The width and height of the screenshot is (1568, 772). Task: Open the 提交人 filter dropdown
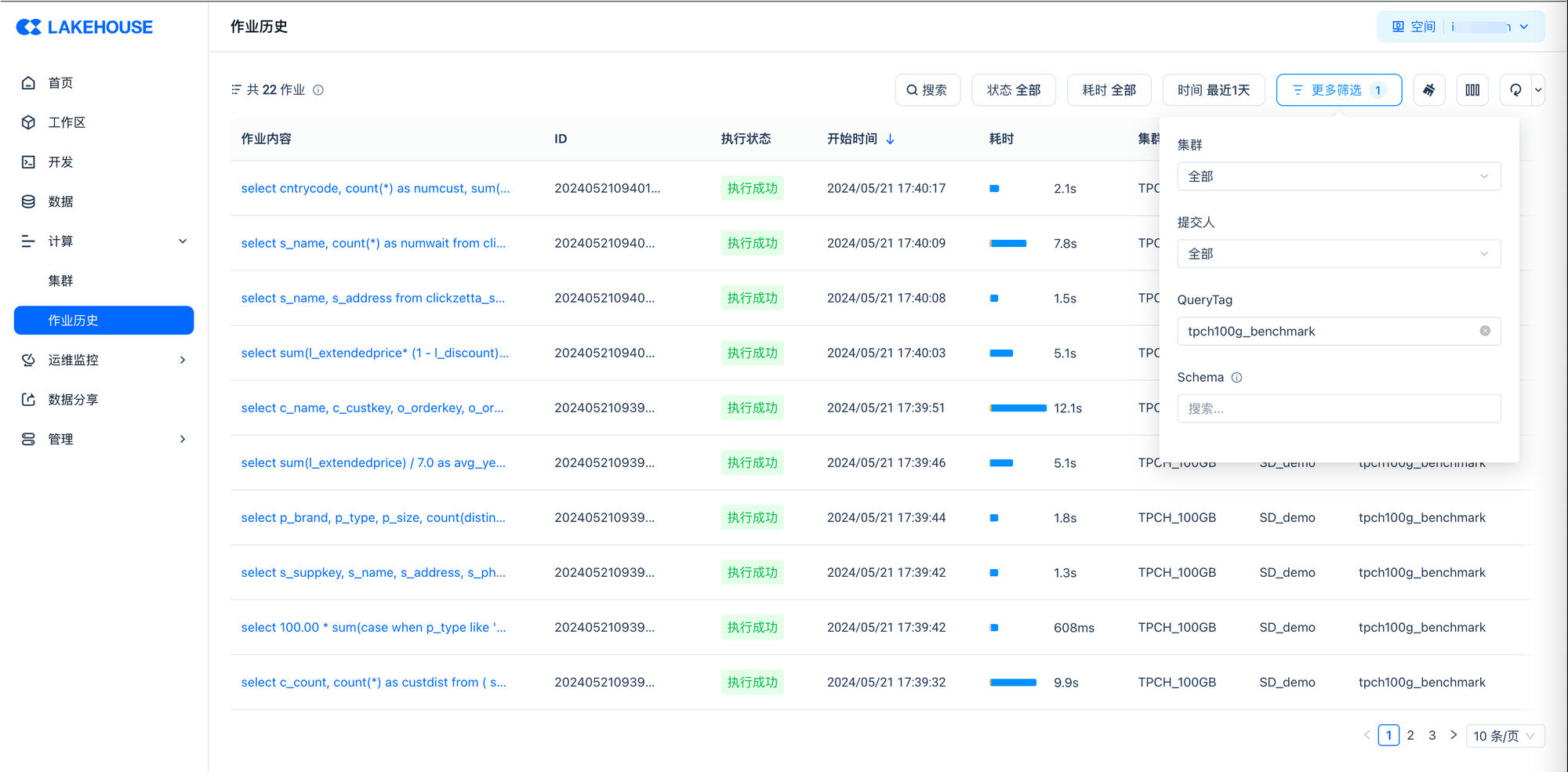coord(1338,254)
